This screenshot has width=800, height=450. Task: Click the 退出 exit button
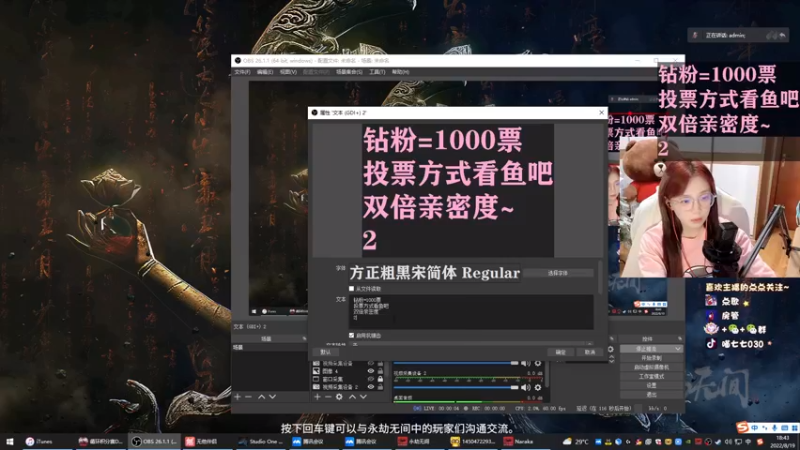652,395
